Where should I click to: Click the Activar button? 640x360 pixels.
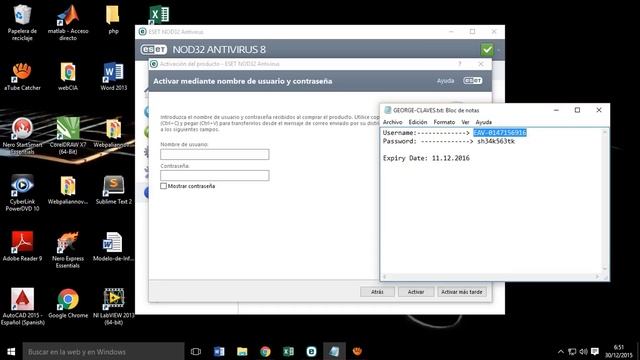(x=416, y=292)
